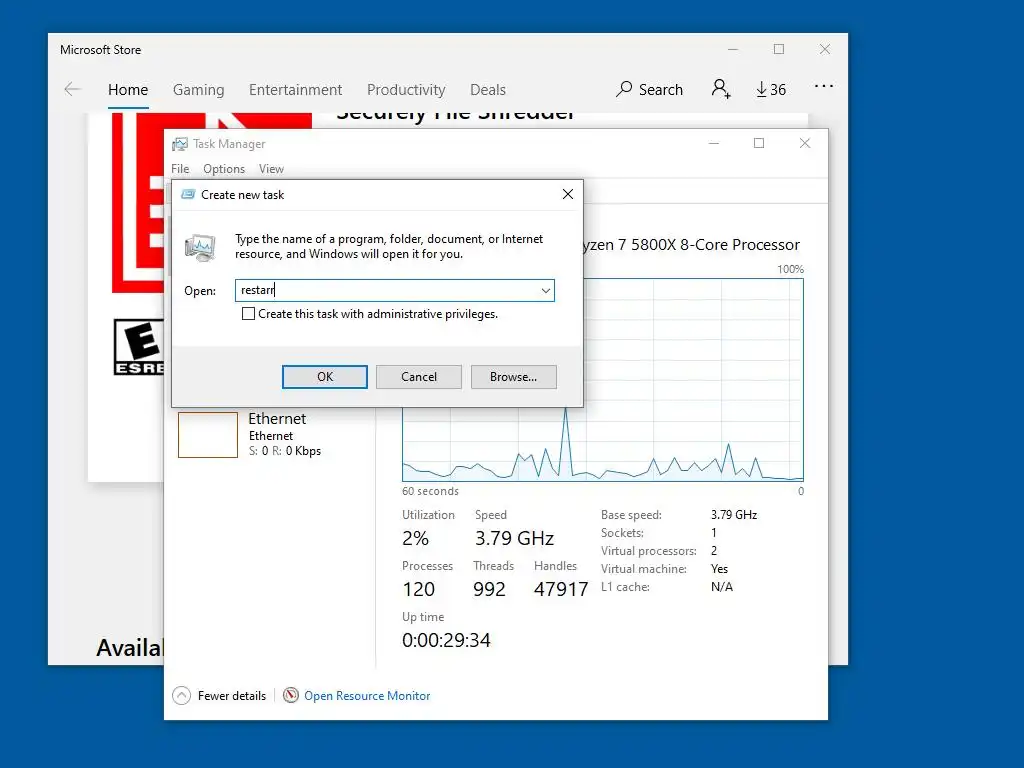
Task: Switch to the Store Gaming tab
Action: click(x=199, y=89)
